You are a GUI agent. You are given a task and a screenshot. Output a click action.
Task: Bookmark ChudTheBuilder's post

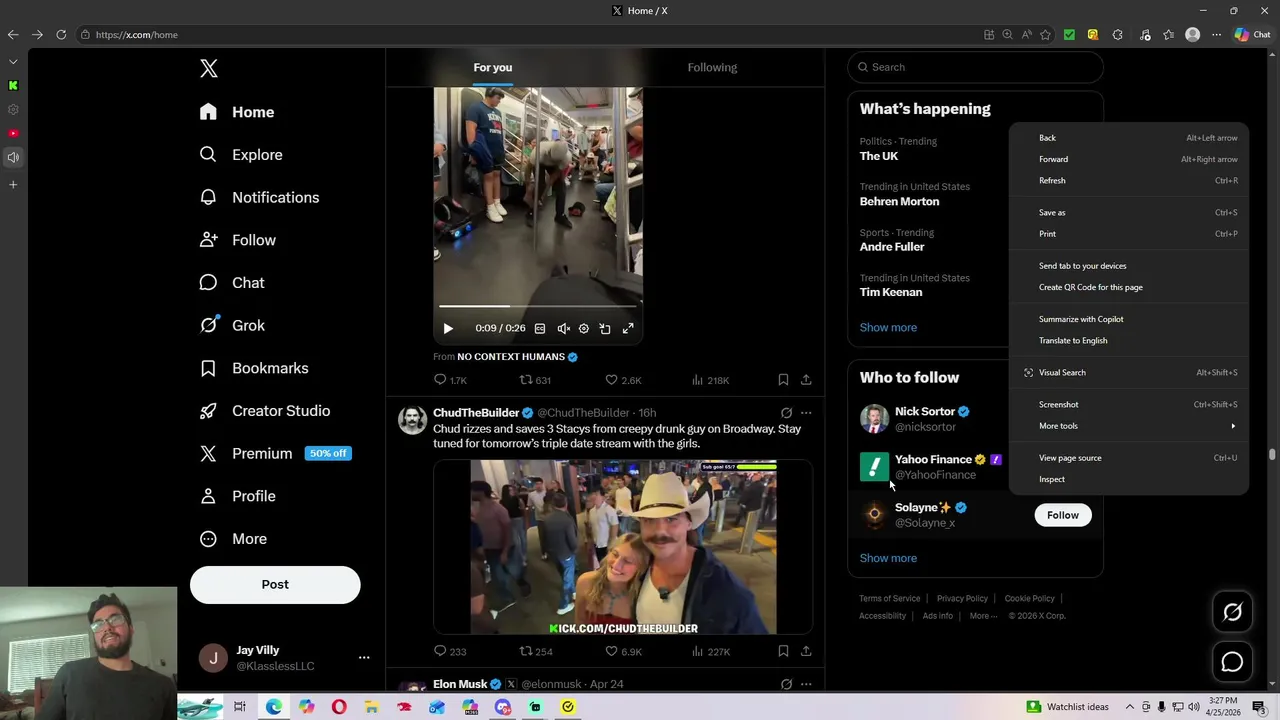(783, 651)
